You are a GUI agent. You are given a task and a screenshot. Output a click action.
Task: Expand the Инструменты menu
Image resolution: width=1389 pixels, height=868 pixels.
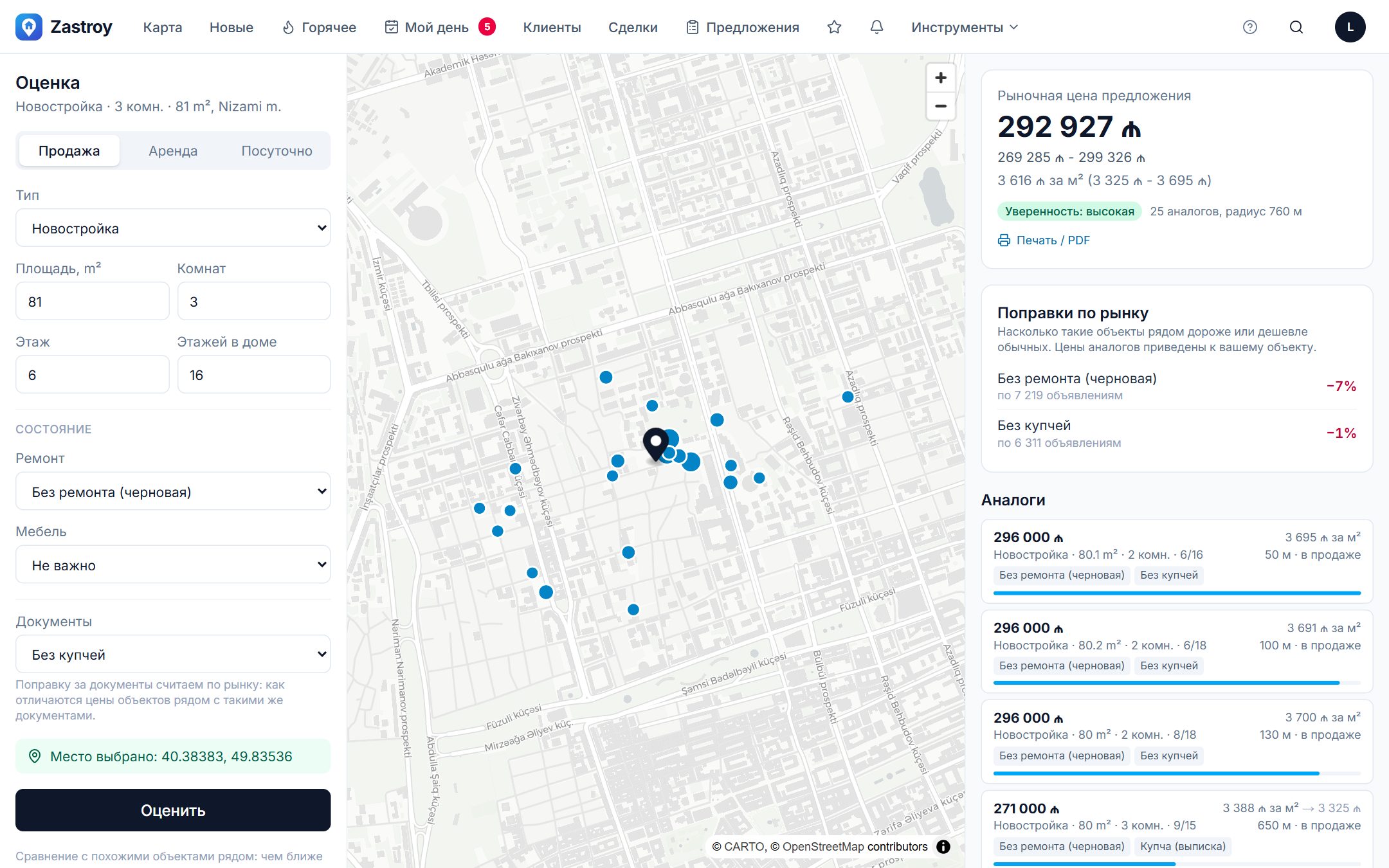(x=964, y=27)
